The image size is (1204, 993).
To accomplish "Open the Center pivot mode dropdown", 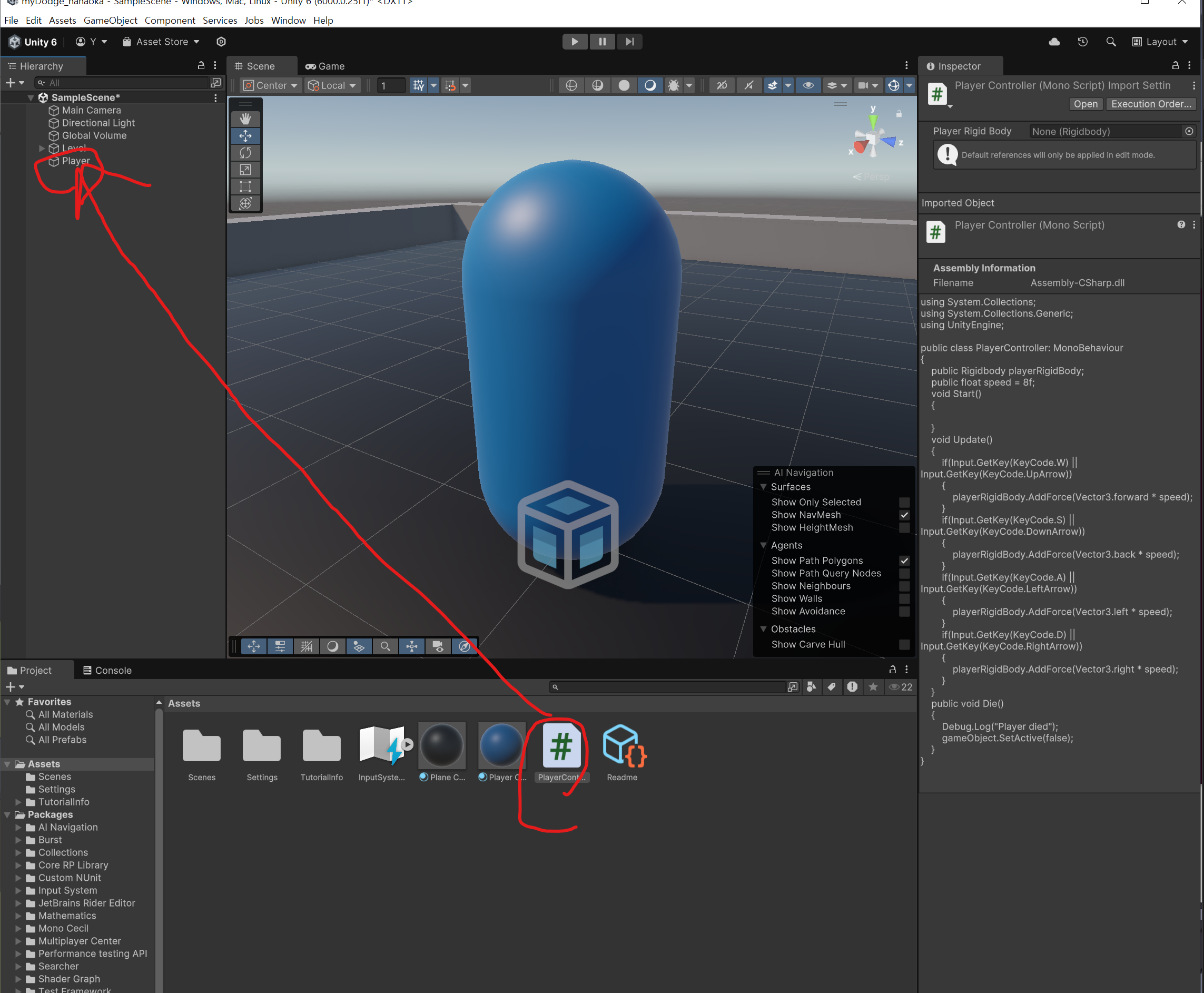I will point(271,85).
